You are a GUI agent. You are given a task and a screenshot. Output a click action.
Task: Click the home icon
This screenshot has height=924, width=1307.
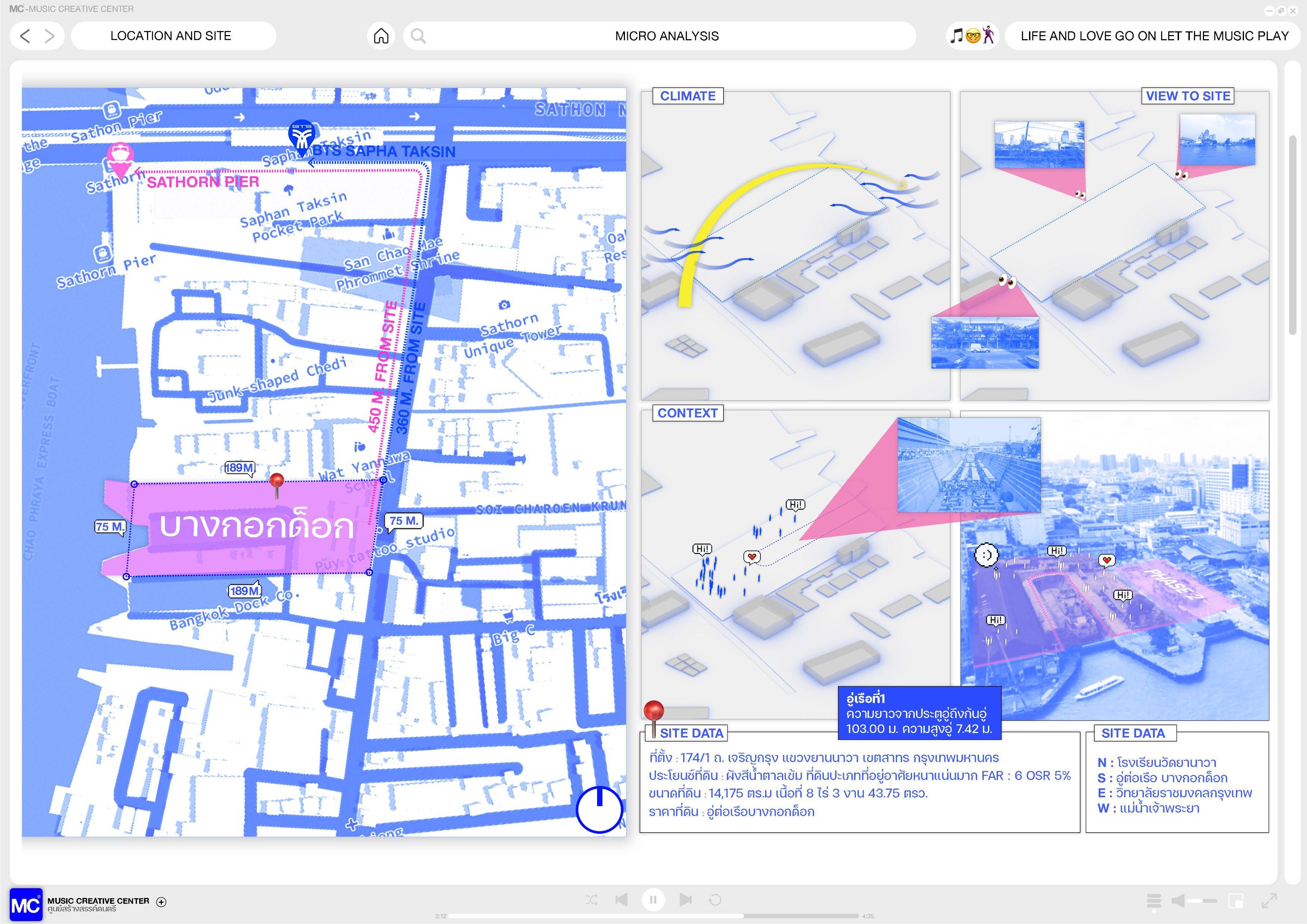[381, 36]
